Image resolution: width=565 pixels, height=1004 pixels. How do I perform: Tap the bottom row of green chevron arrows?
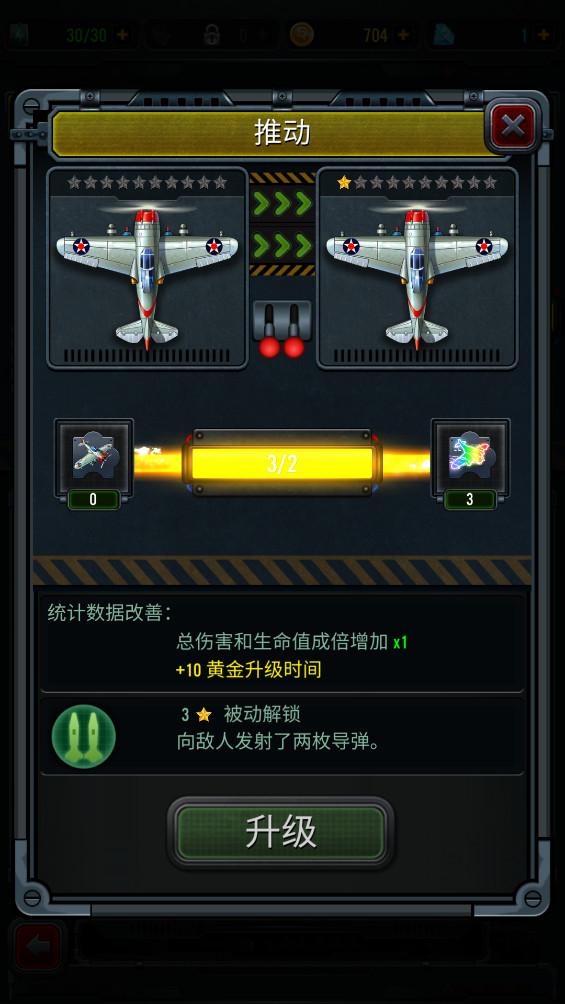[282, 245]
